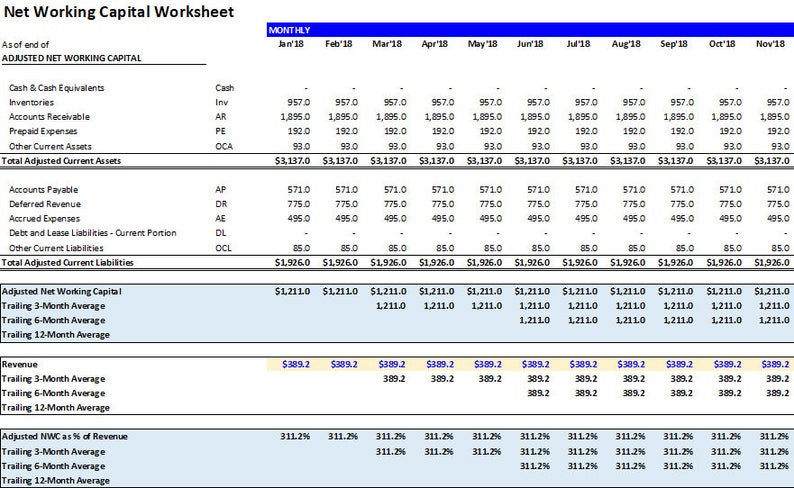Select Jan'18 Adjusted NWC % value 311.2%
794x488 pixels.
tap(295, 436)
